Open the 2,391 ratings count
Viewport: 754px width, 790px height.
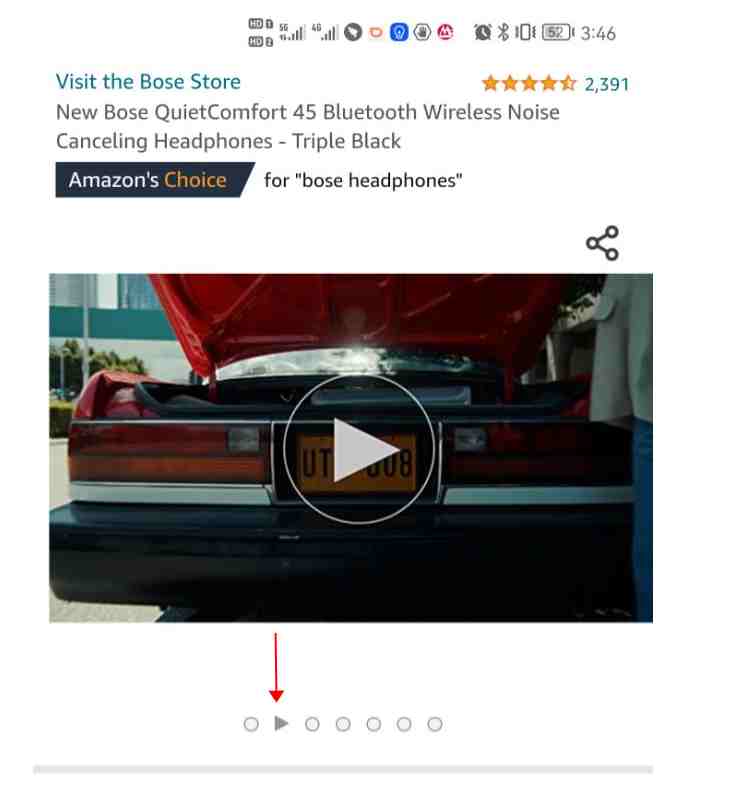(607, 84)
